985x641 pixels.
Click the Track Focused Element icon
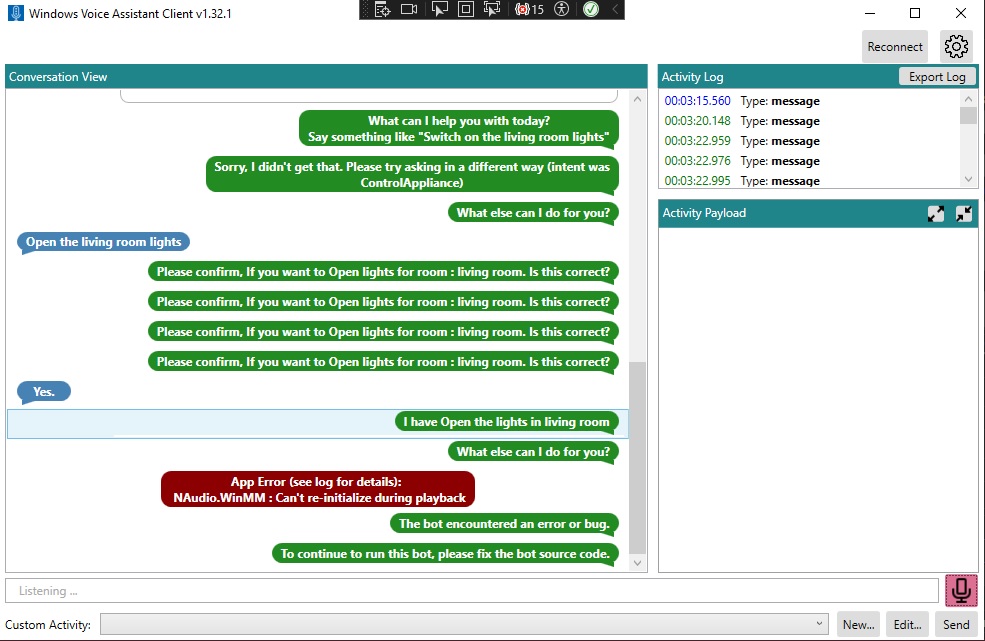[492, 9]
